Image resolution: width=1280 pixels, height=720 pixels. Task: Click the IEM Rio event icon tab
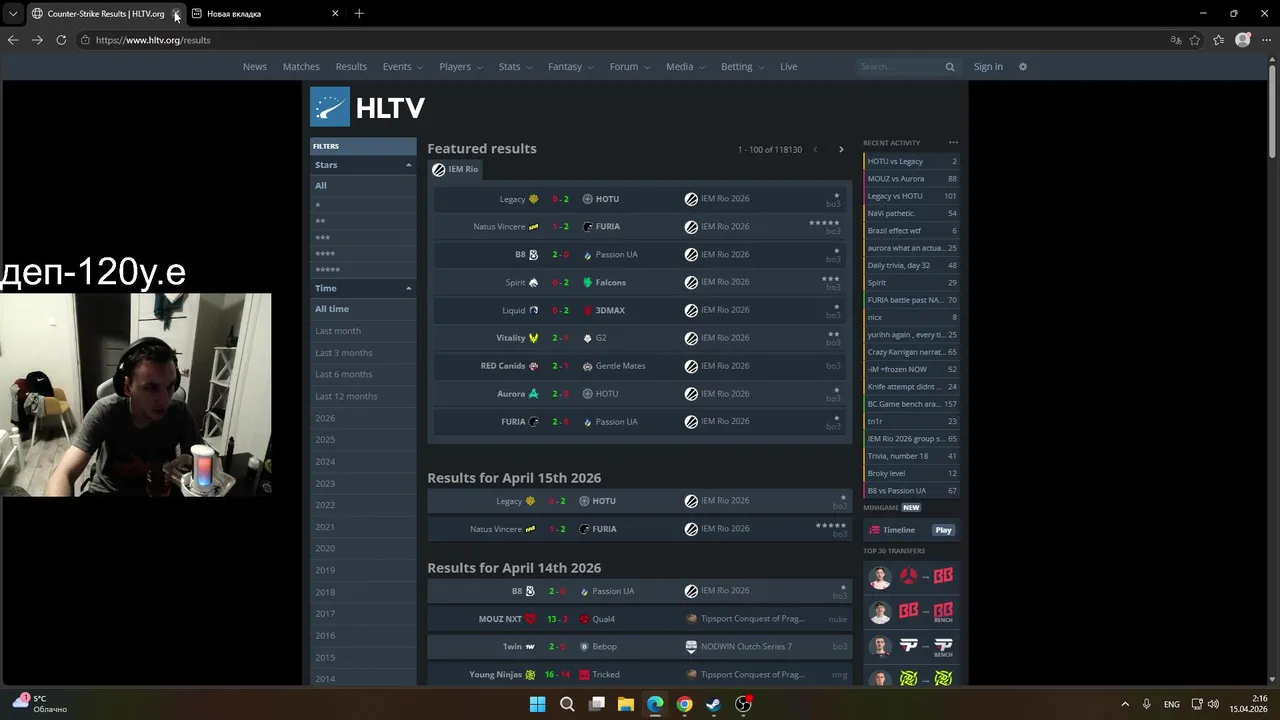pyautogui.click(x=455, y=169)
